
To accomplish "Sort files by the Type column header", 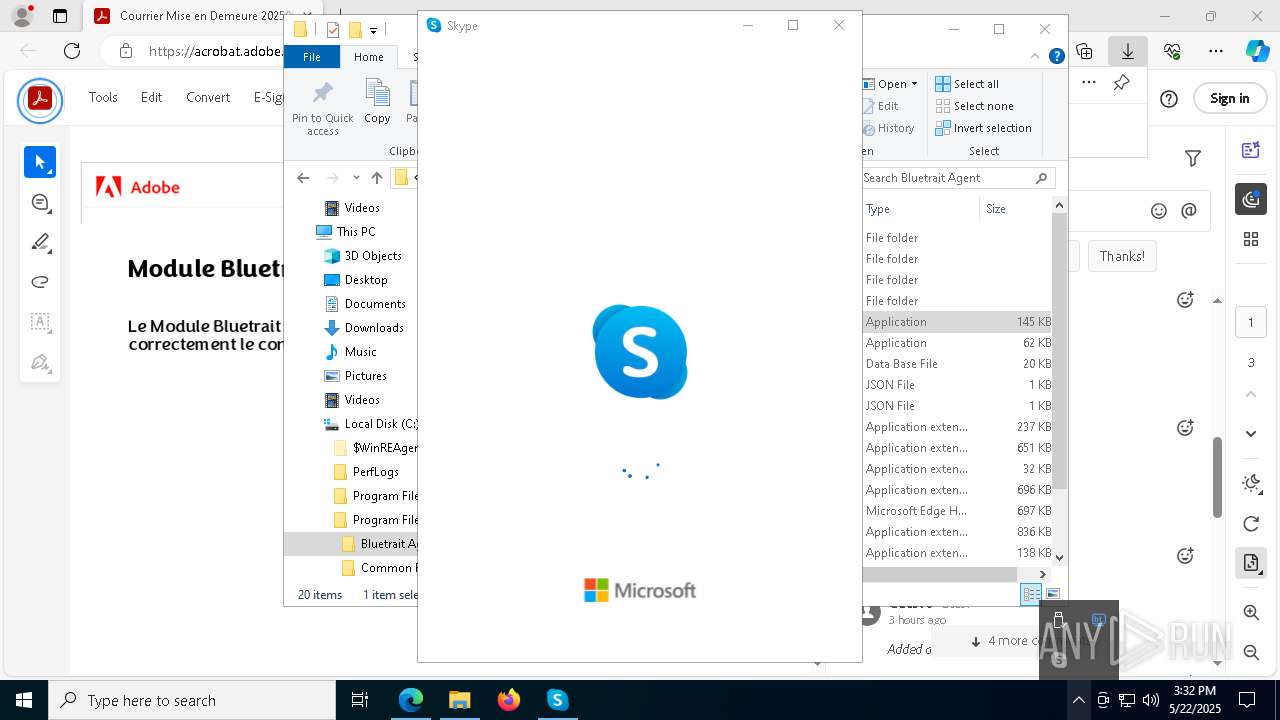I will pyautogui.click(x=920, y=209).
